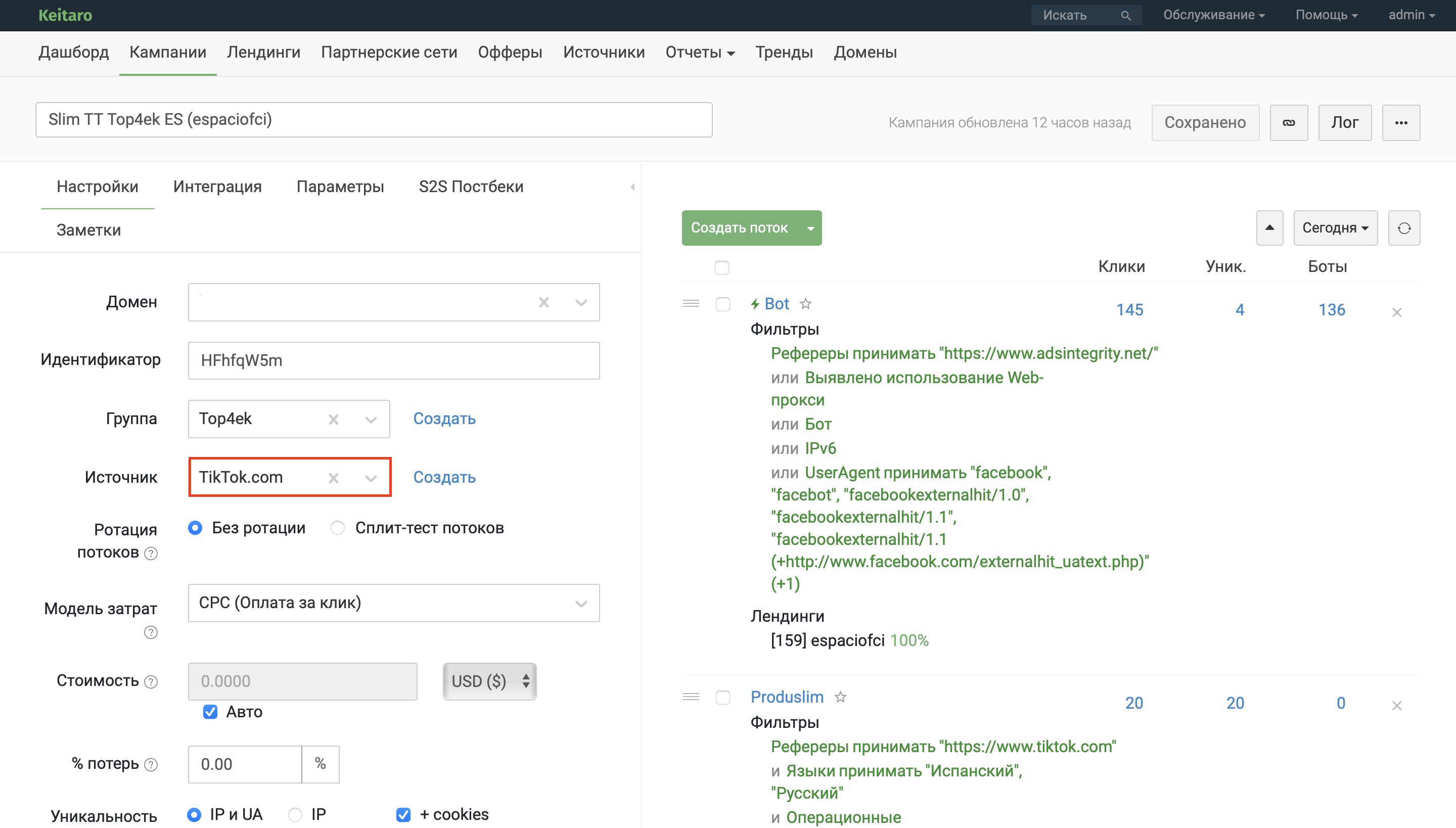This screenshot has width=1456, height=828.
Task: Open the Bot stream link
Action: (x=777, y=304)
